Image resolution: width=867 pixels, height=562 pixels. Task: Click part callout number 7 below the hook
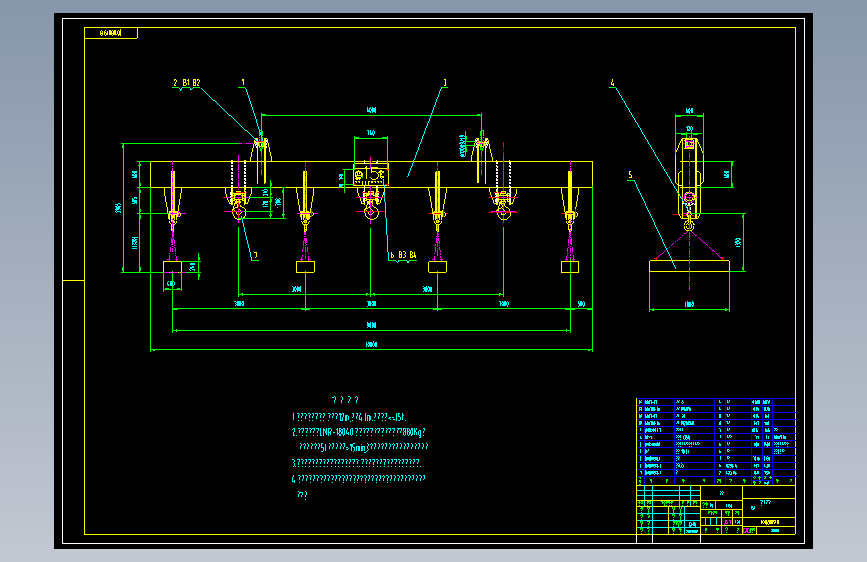255,256
